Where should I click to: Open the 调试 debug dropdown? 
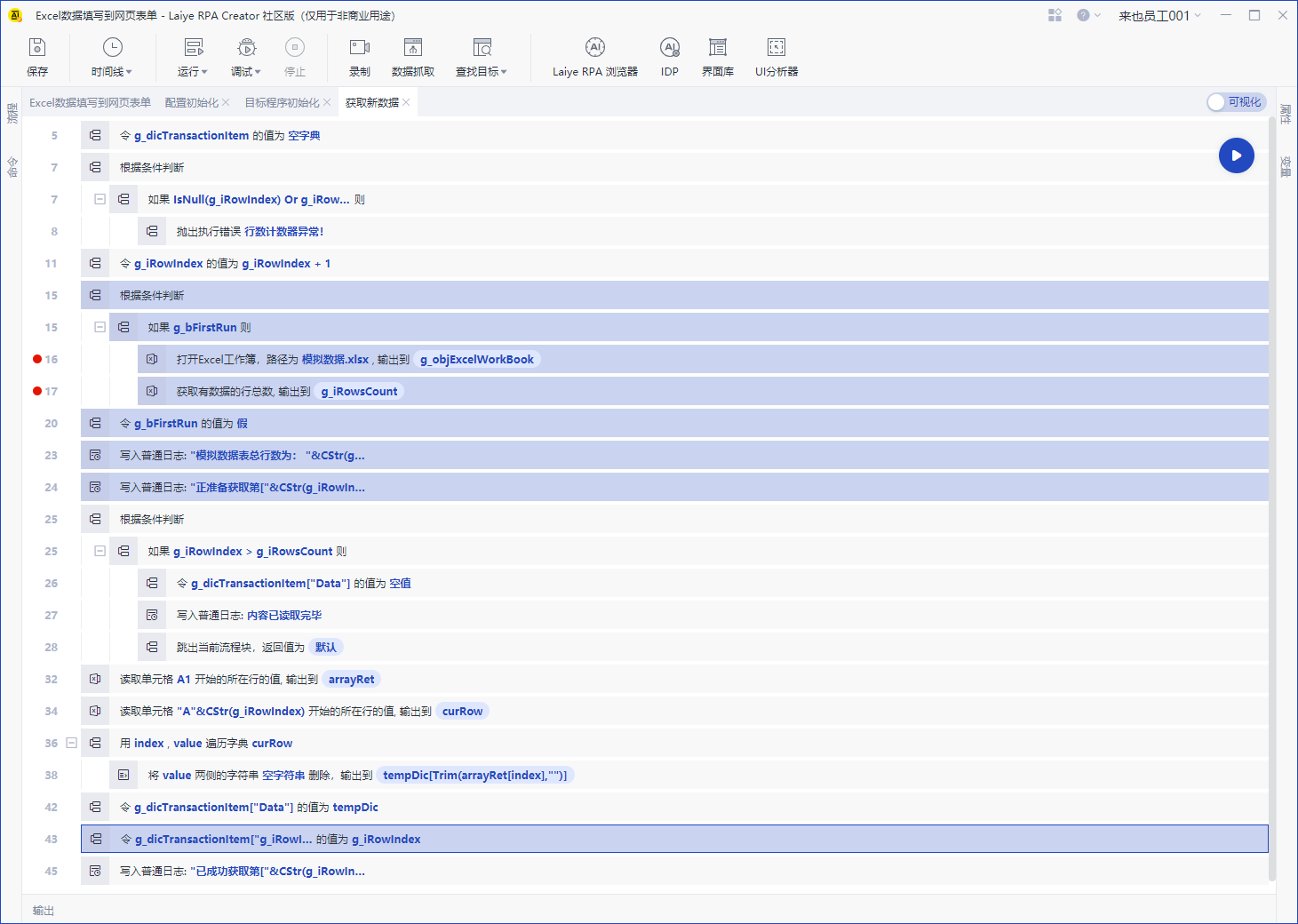(x=246, y=57)
